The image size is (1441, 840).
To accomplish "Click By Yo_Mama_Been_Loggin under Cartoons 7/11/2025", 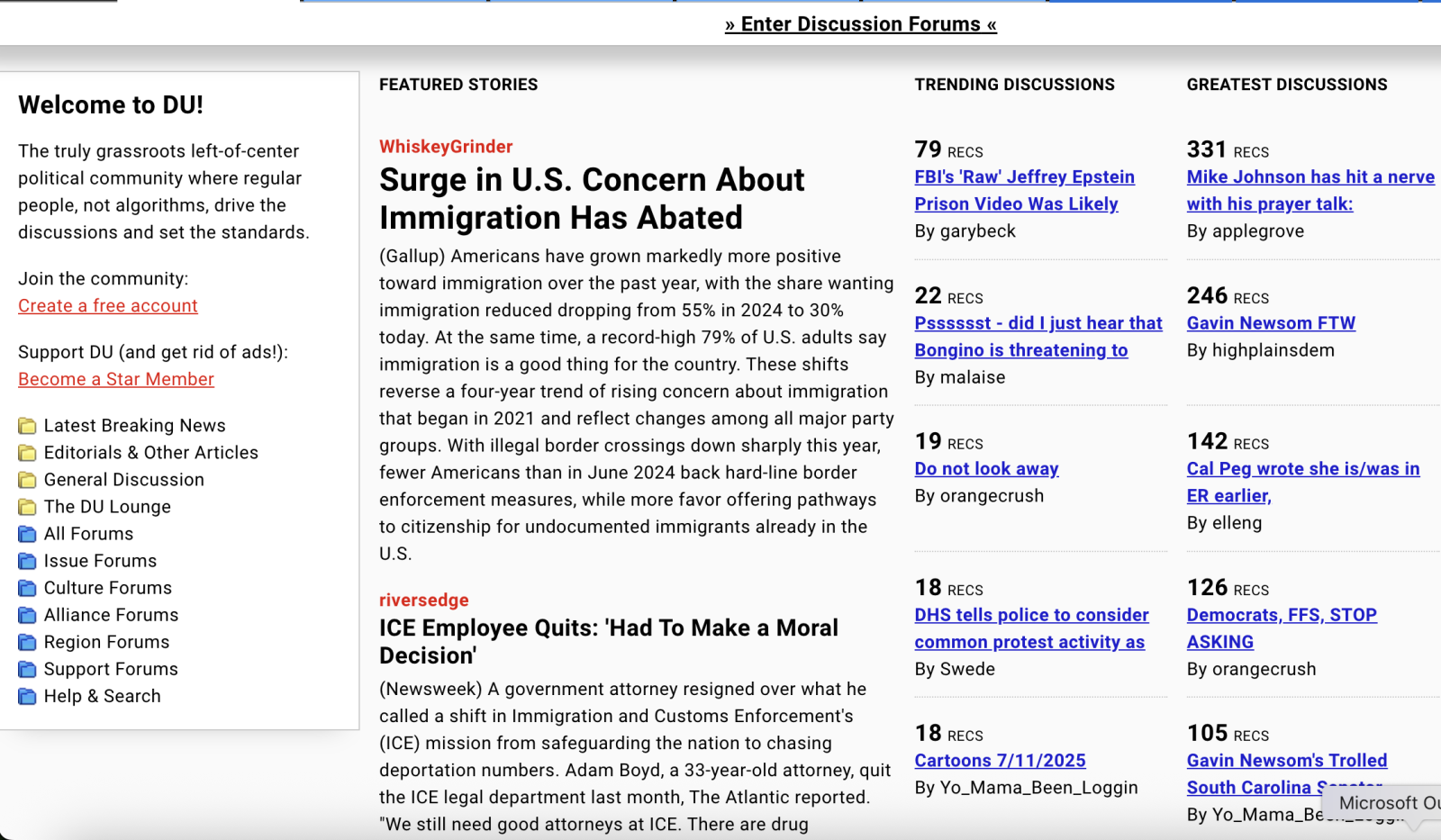I will tap(1027, 788).
